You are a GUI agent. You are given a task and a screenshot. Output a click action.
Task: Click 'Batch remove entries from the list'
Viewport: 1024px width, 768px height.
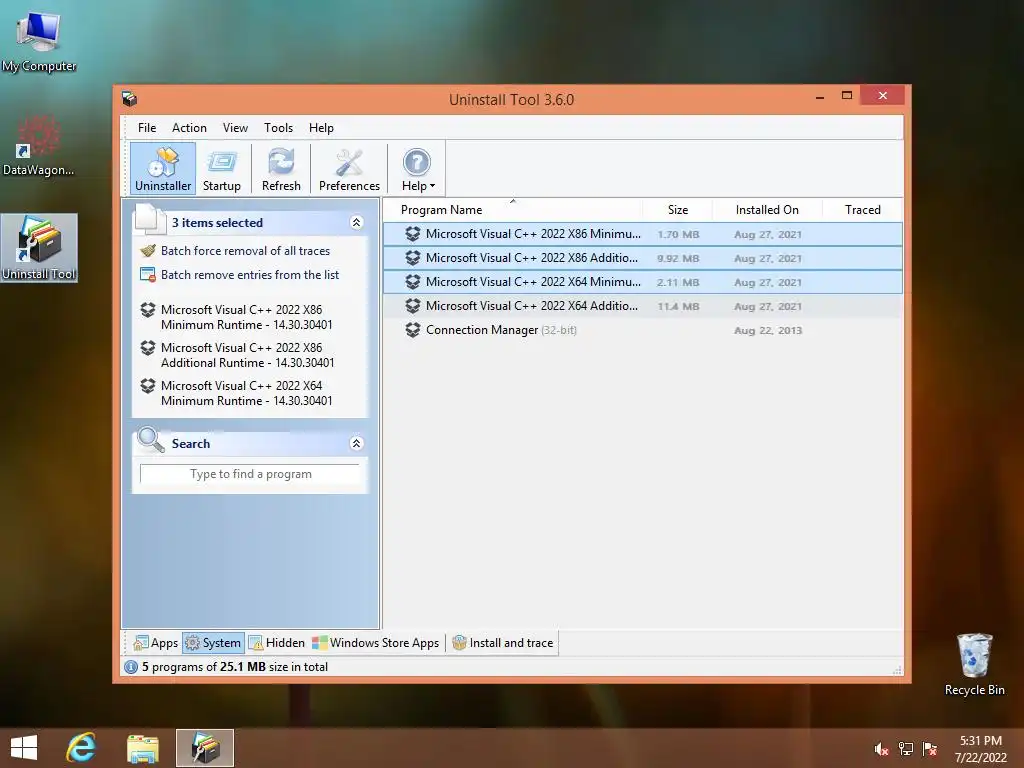250,275
